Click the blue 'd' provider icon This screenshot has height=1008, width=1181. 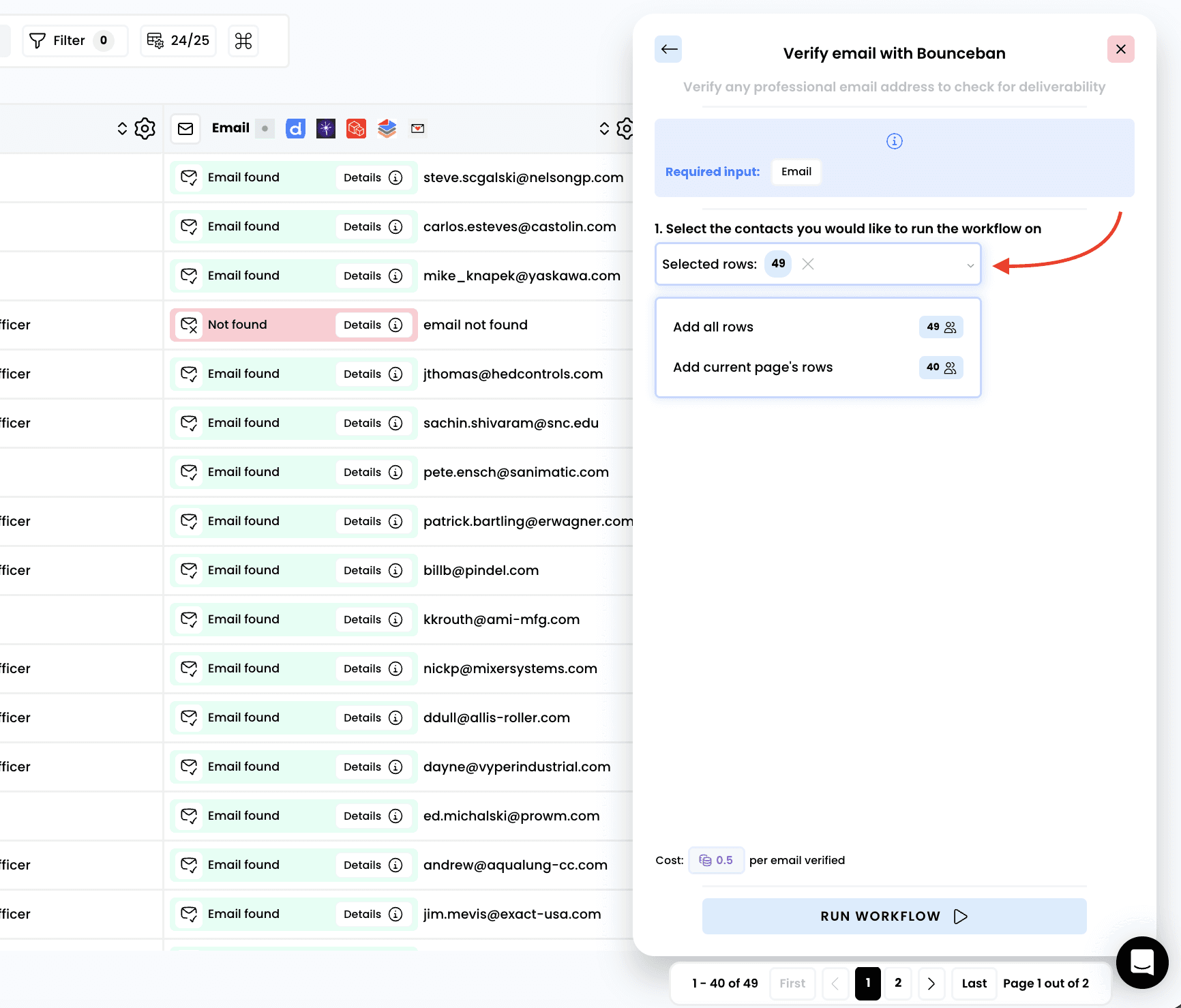tap(295, 128)
